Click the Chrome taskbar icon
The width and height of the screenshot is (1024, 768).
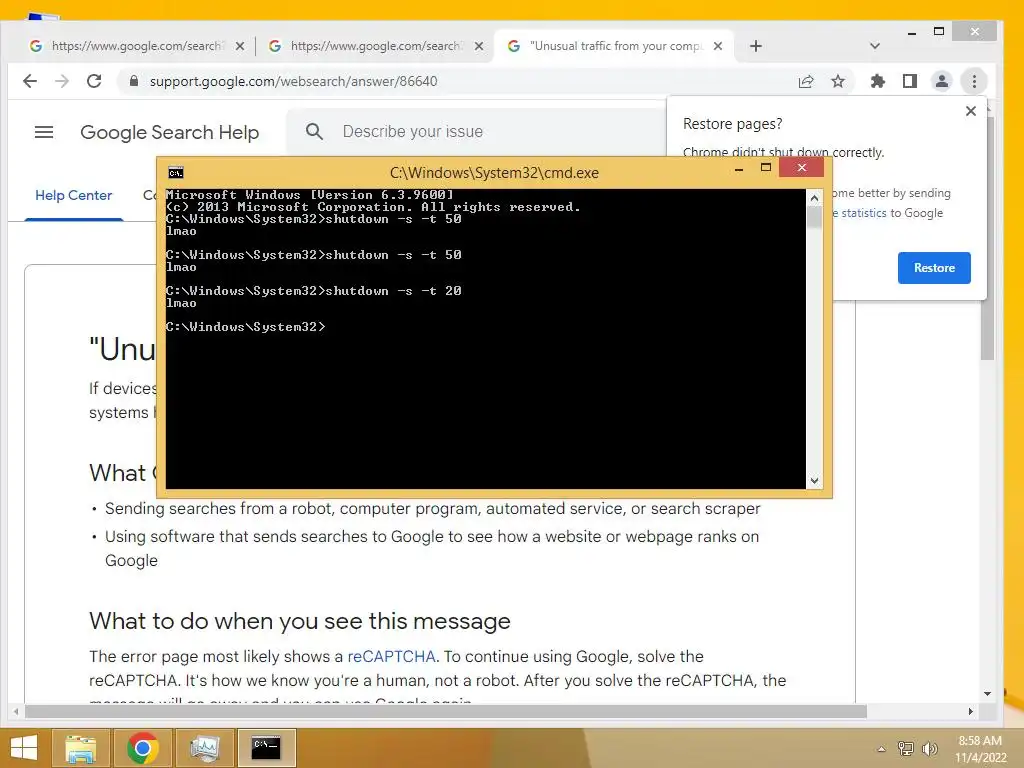coord(142,748)
